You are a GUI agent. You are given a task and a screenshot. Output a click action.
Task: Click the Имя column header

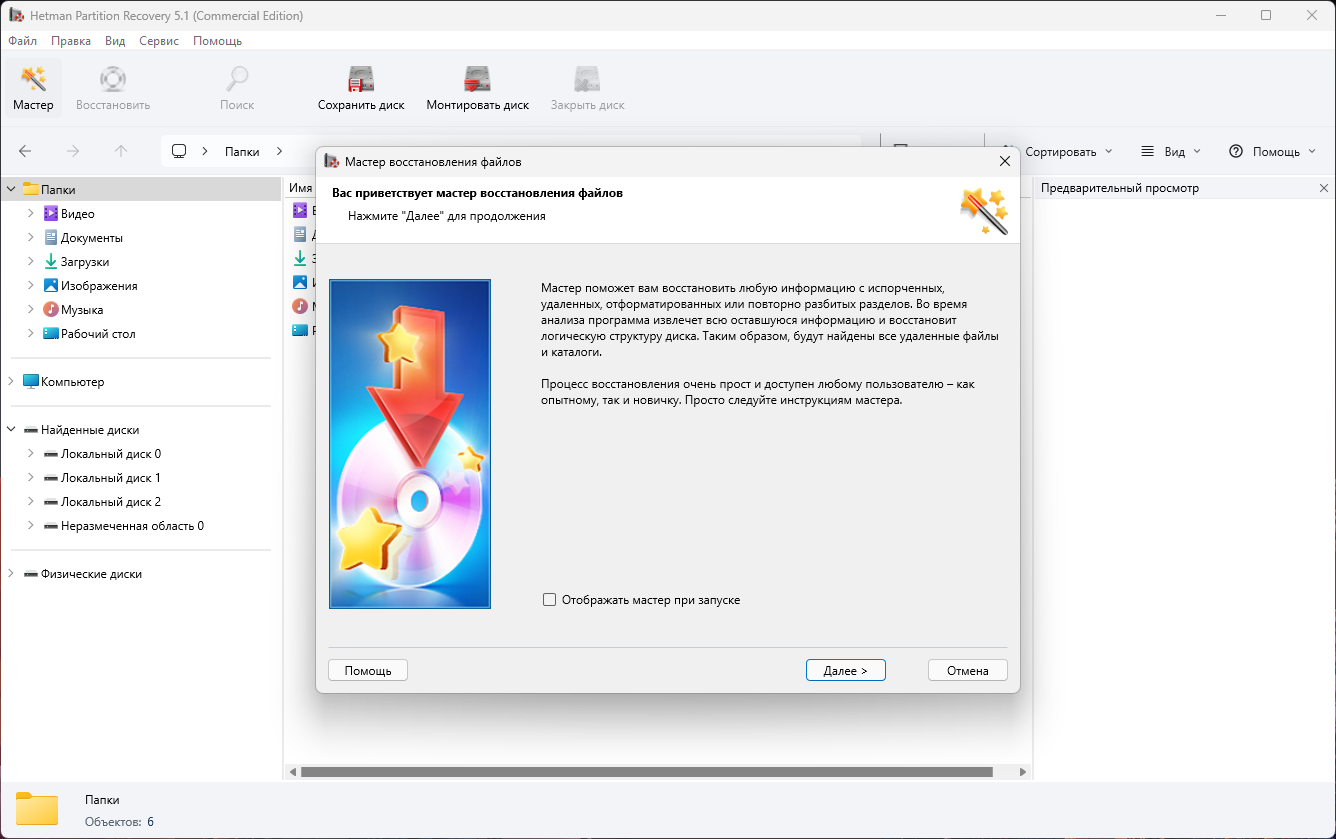point(301,188)
